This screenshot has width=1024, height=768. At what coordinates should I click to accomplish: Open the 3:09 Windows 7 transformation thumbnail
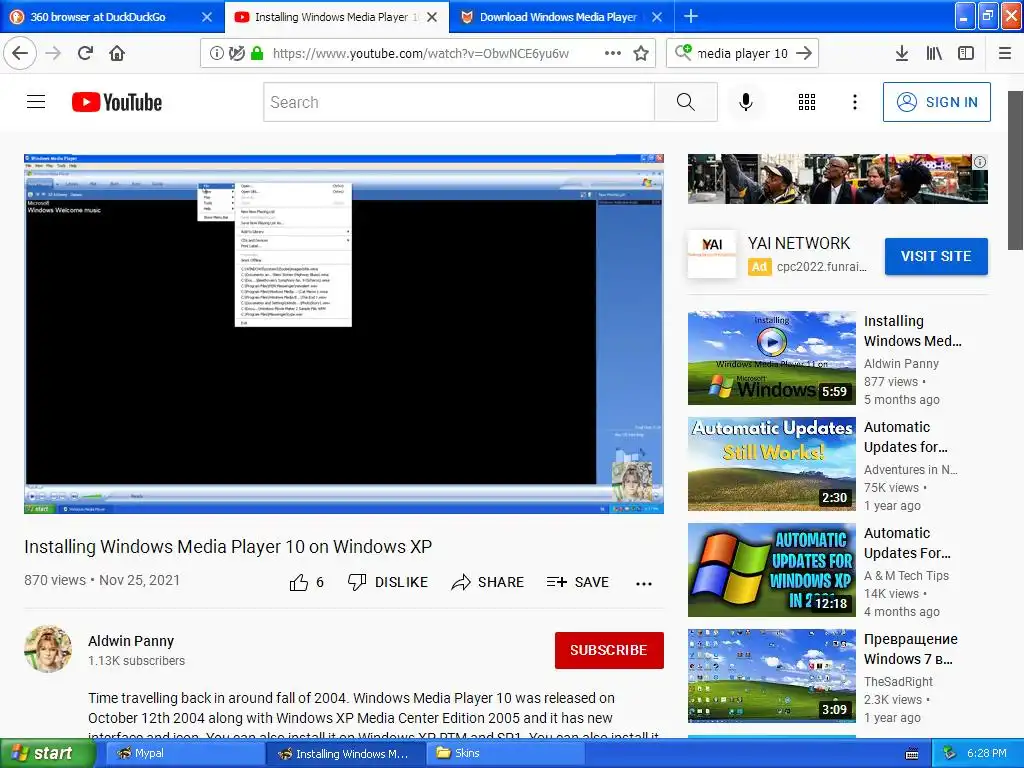pos(771,676)
